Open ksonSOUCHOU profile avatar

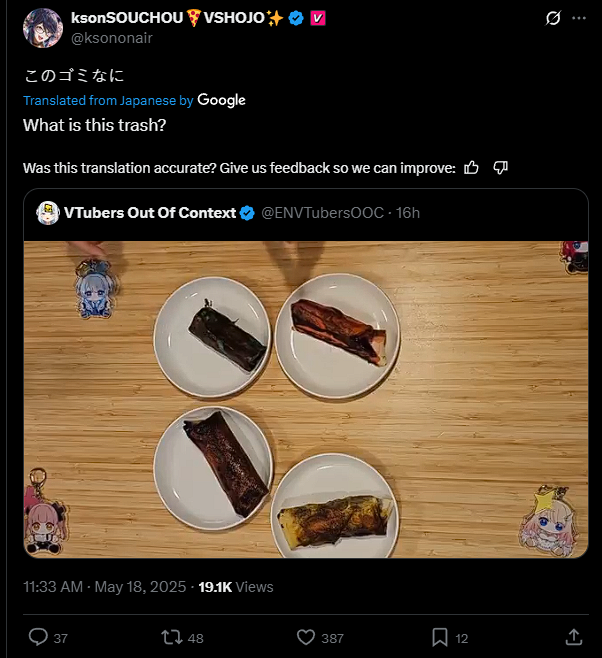point(42,28)
